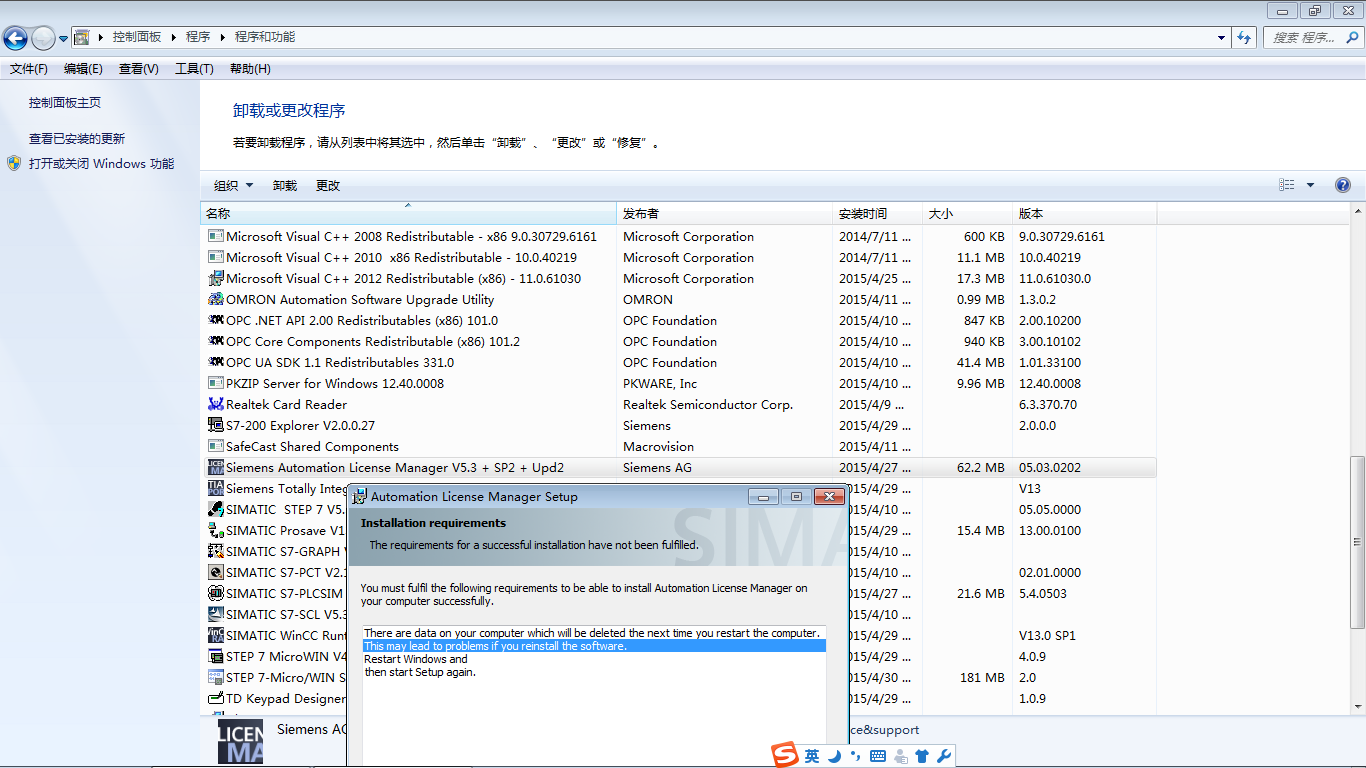Select the OMRON Automation Software Upgrade Utility icon

[x=216, y=300]
